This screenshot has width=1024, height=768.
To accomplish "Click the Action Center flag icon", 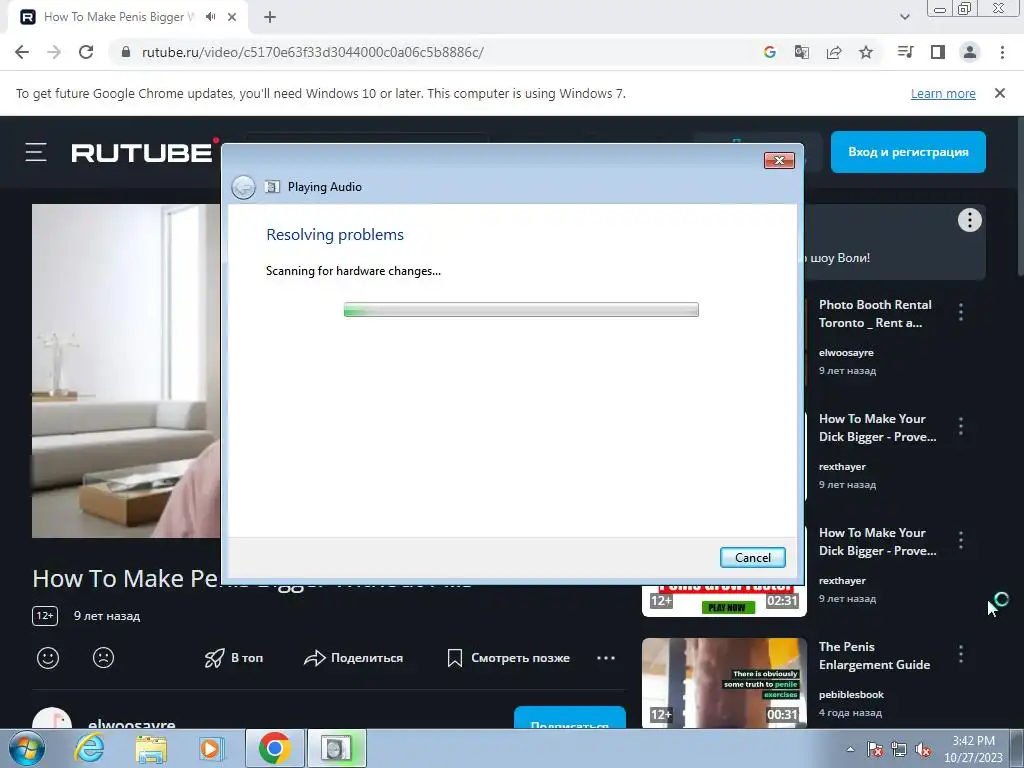I will tap(875, 749).
